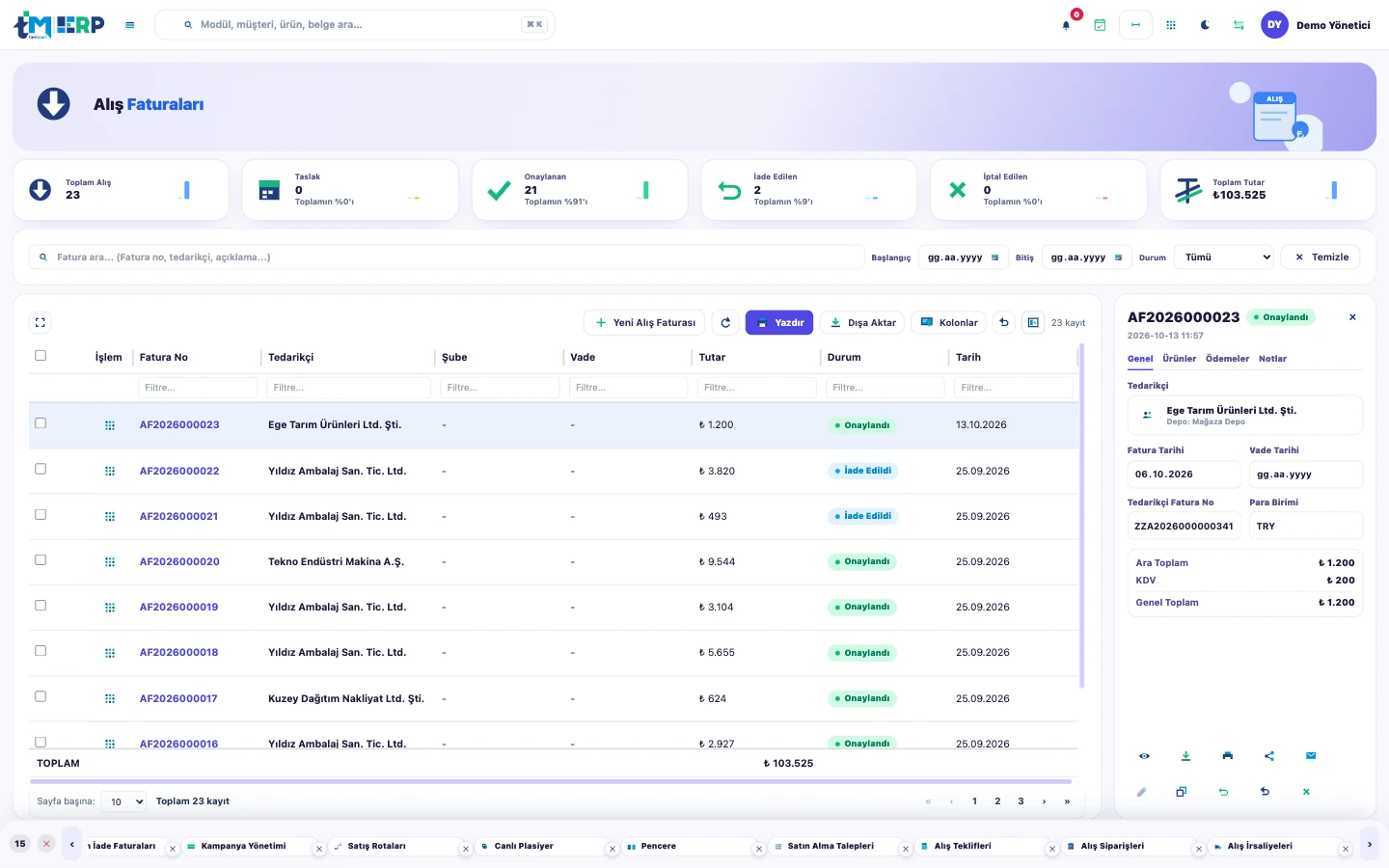This screenshot has height=868, width=1389.
Task: Focus the Fatura ara search field
Action: coord(447,258)
